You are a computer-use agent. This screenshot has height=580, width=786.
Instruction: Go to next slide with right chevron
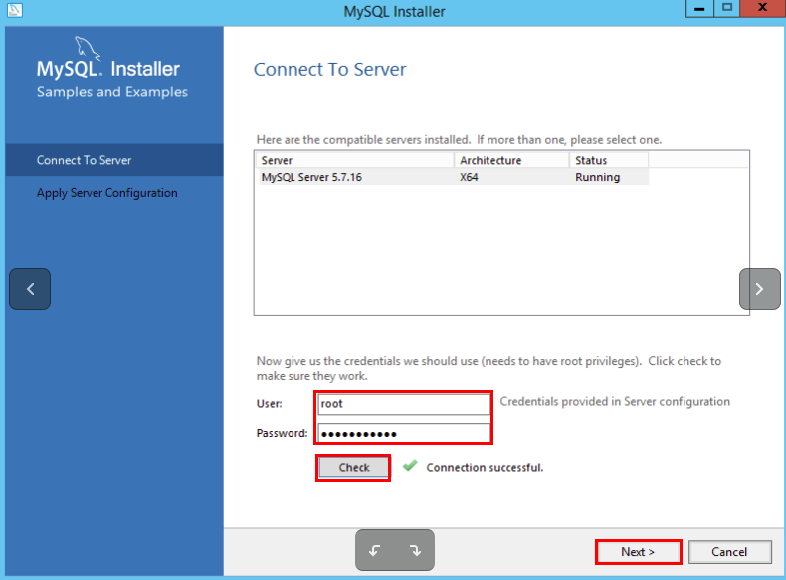(759, 289)
